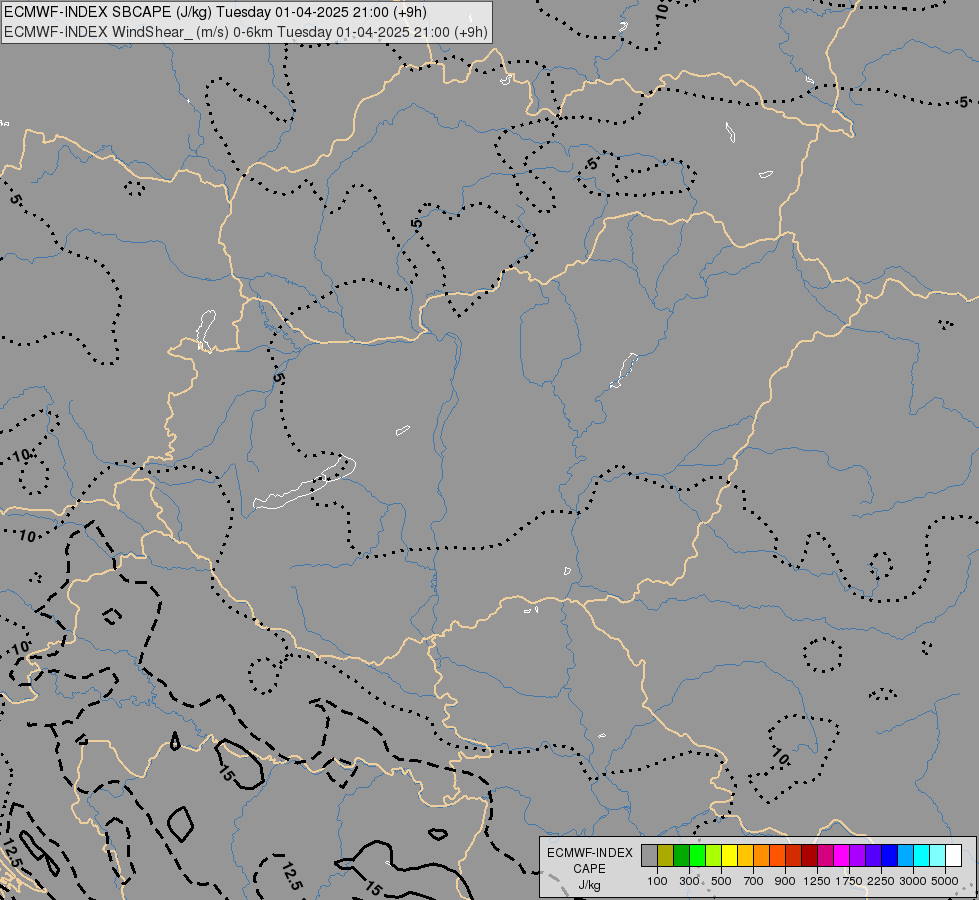Click the pure blue CAPE legend swatch
The image size is (979, 900).
(890, 855)
